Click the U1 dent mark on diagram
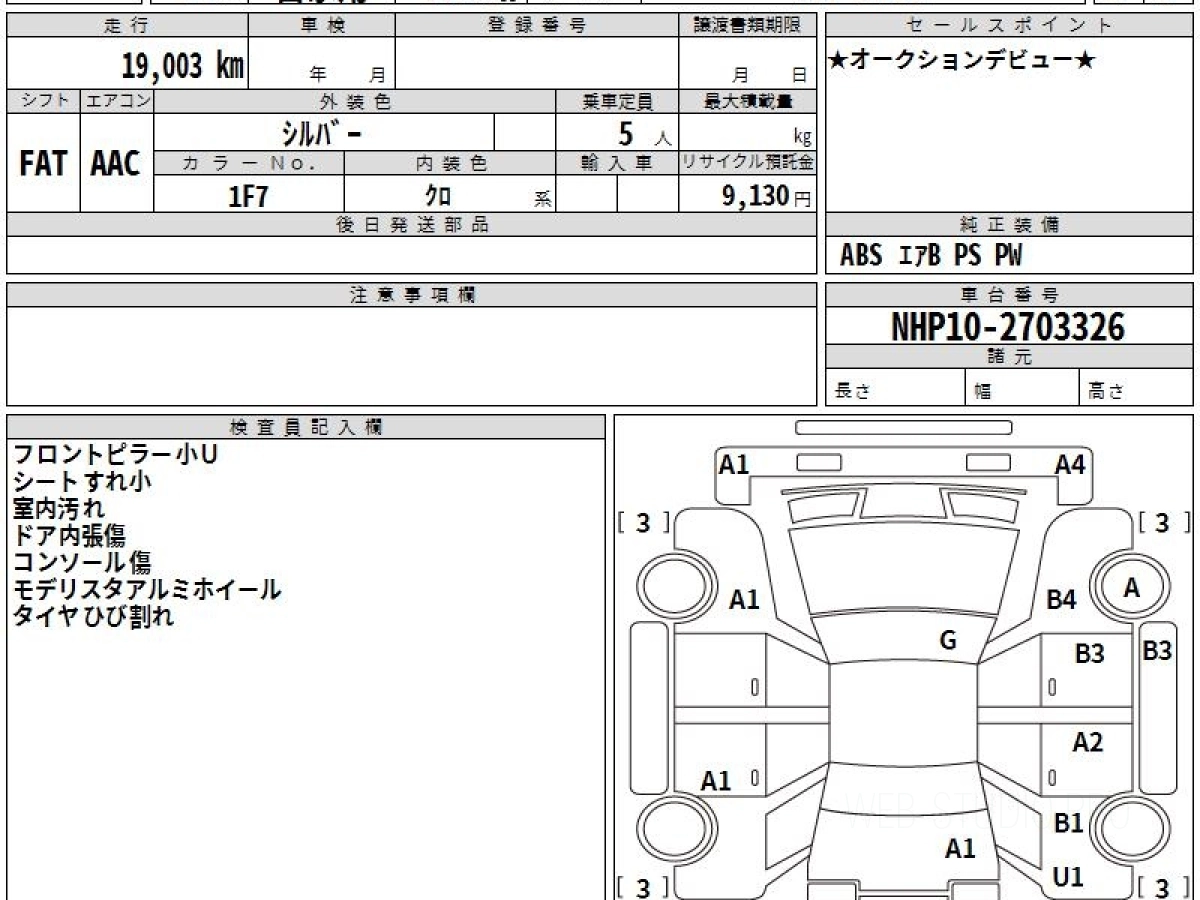 coord(1068,877)
